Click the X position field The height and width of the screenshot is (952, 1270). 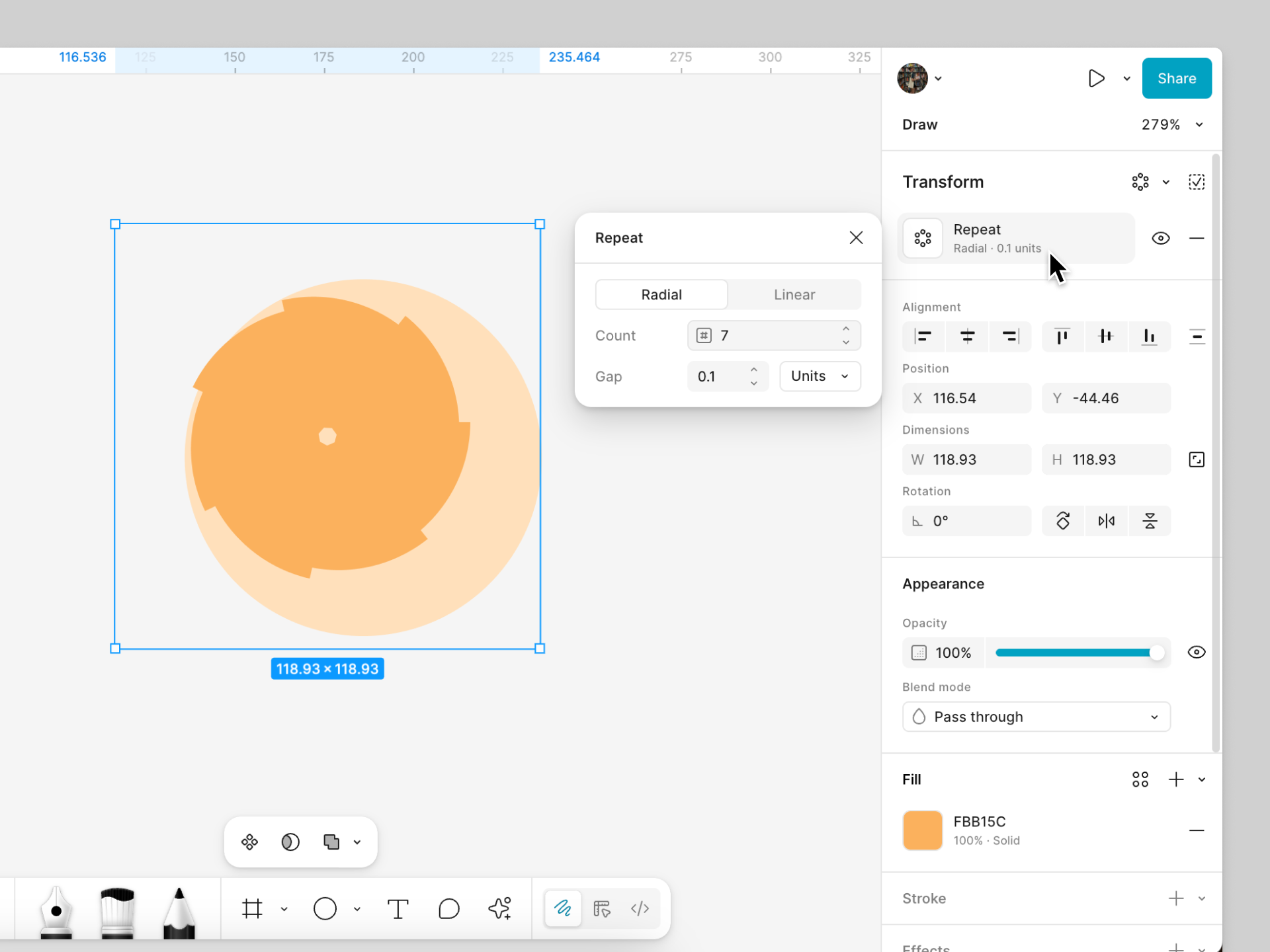click(966, 398)
